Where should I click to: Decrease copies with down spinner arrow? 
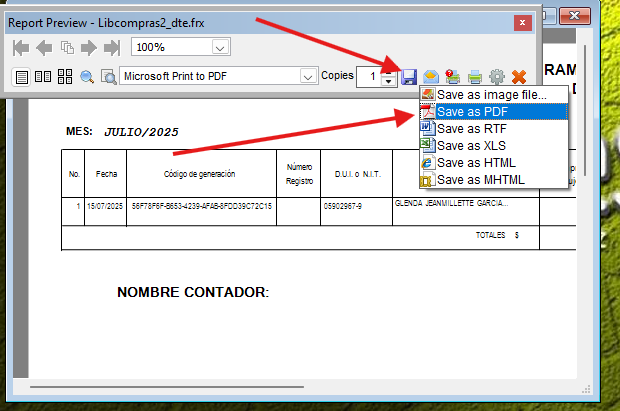pyautogui.click(x=389, y=81)
